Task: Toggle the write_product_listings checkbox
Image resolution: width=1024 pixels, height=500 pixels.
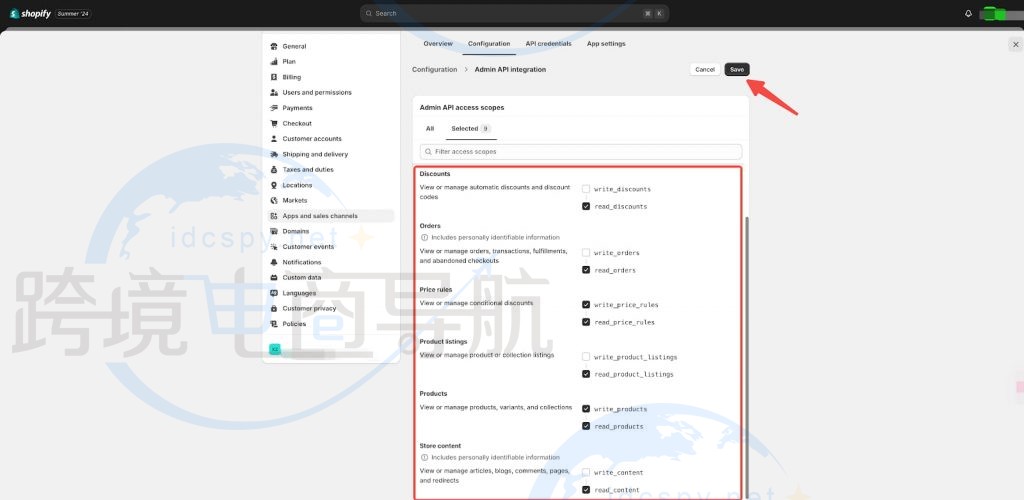Action: coord(586,357)
